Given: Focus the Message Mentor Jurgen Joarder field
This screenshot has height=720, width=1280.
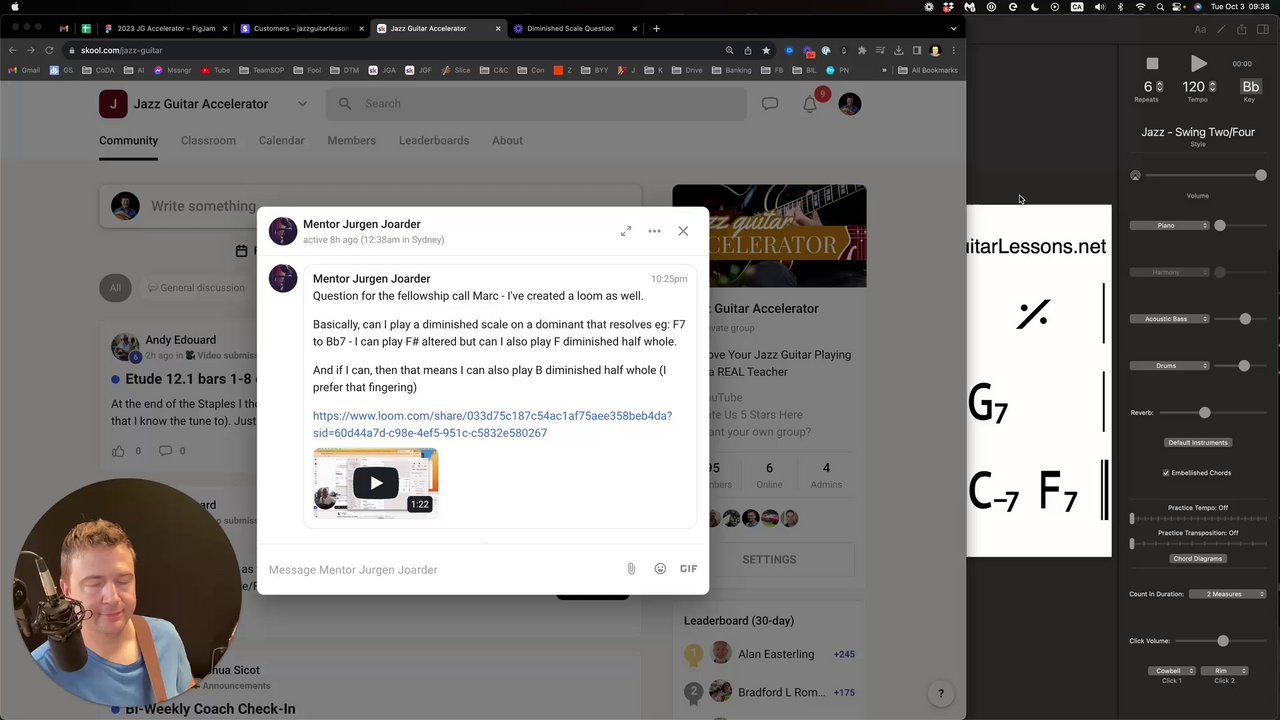Looking at the screenshot, I should click(440, 570).
